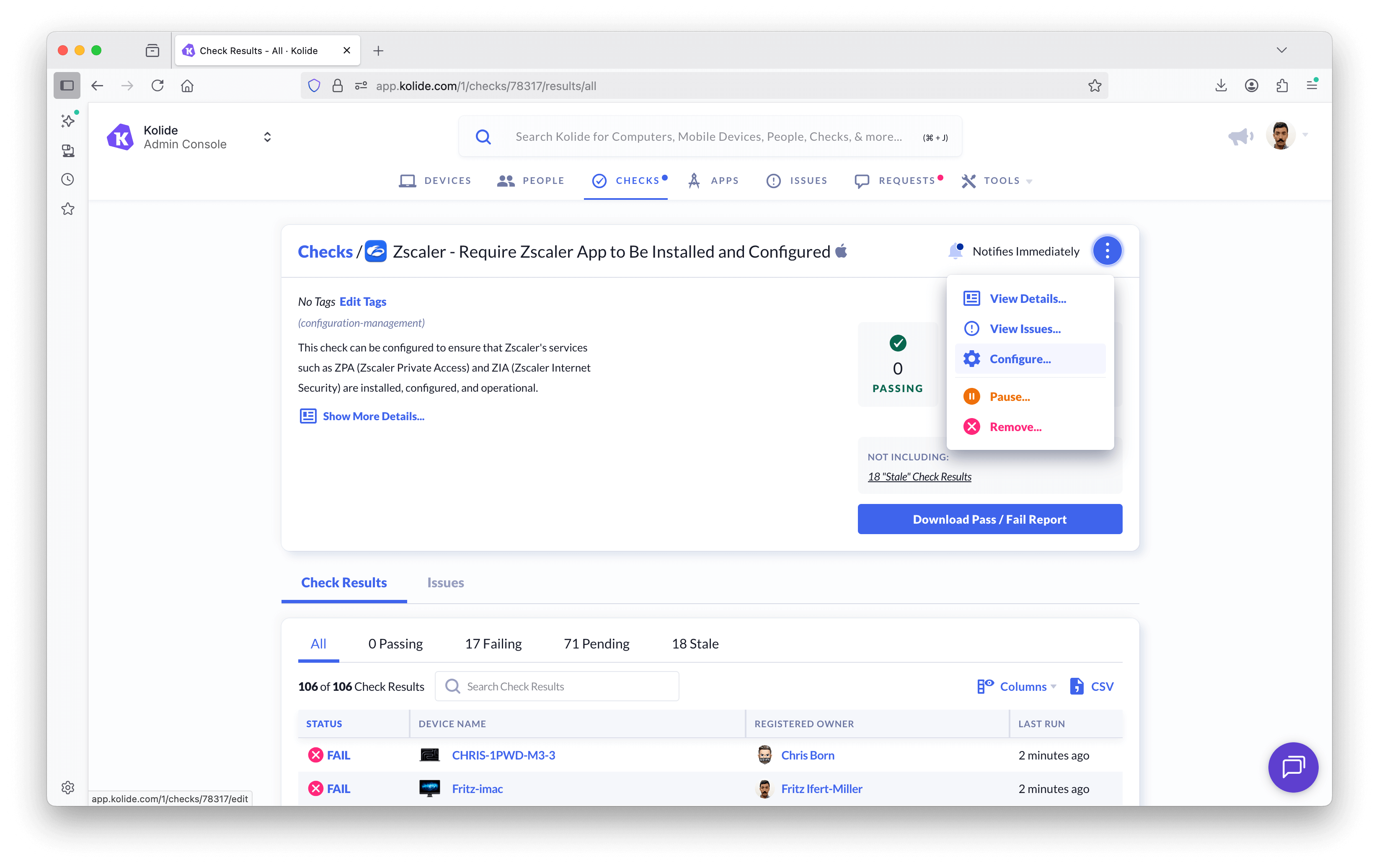This screenshot has height=868, width=1379.
Task: Bookmark this page with star icon
Action: 1095,86
